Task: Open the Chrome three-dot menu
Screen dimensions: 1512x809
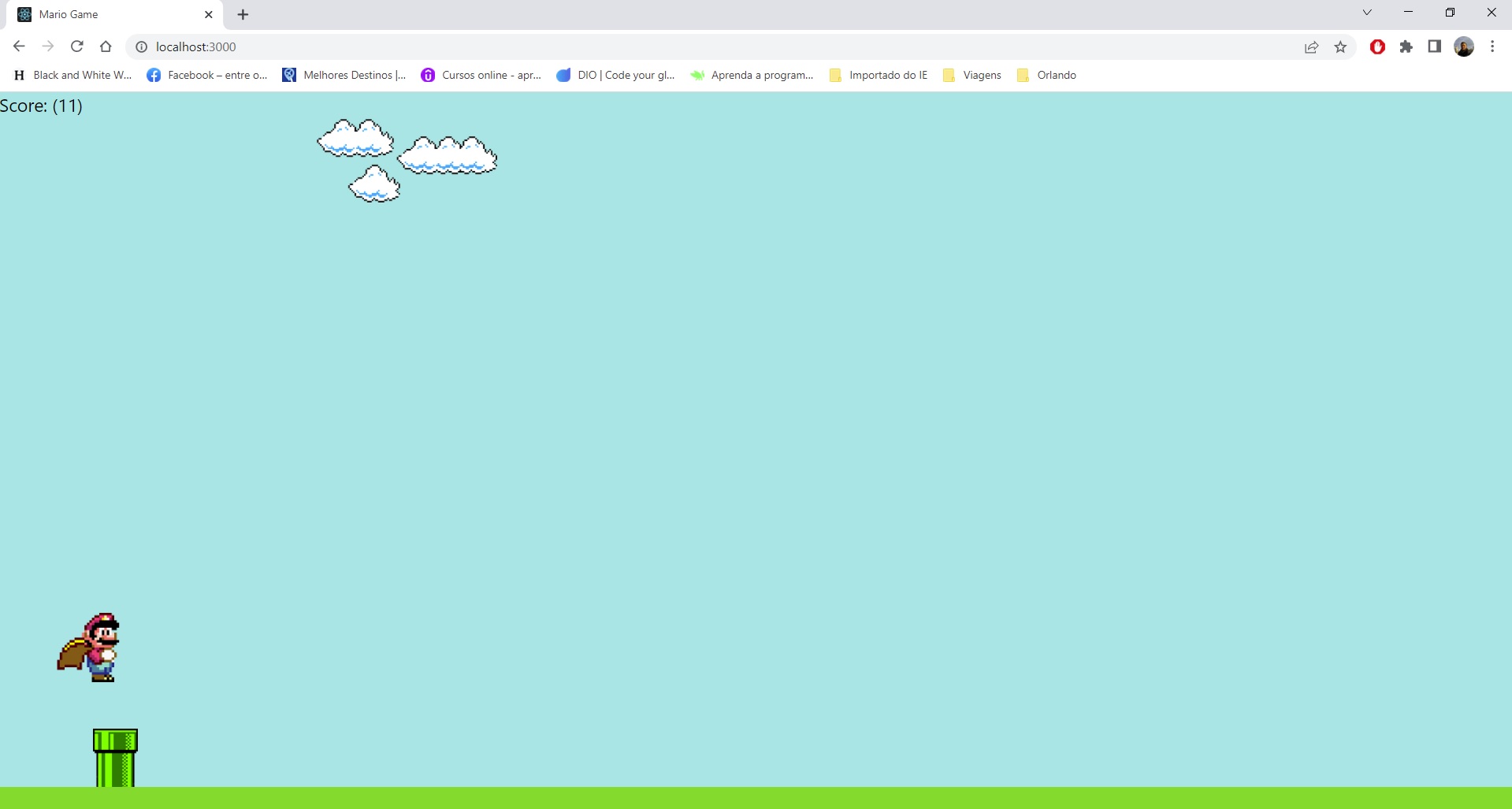Action: point(1492,46)
